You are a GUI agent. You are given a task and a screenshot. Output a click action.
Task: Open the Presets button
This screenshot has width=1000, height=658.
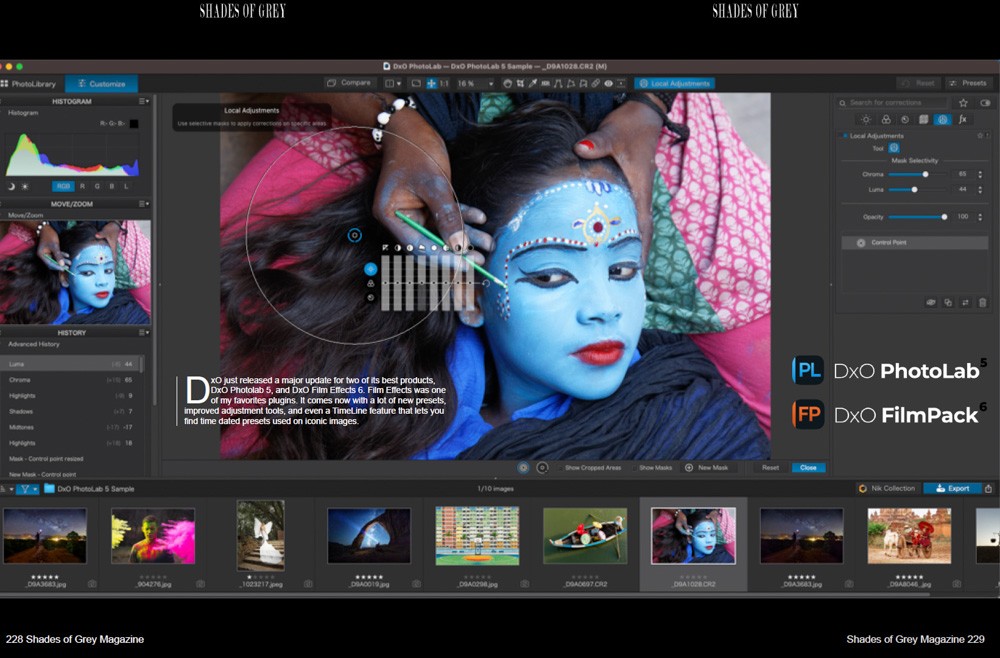point(968,83)
